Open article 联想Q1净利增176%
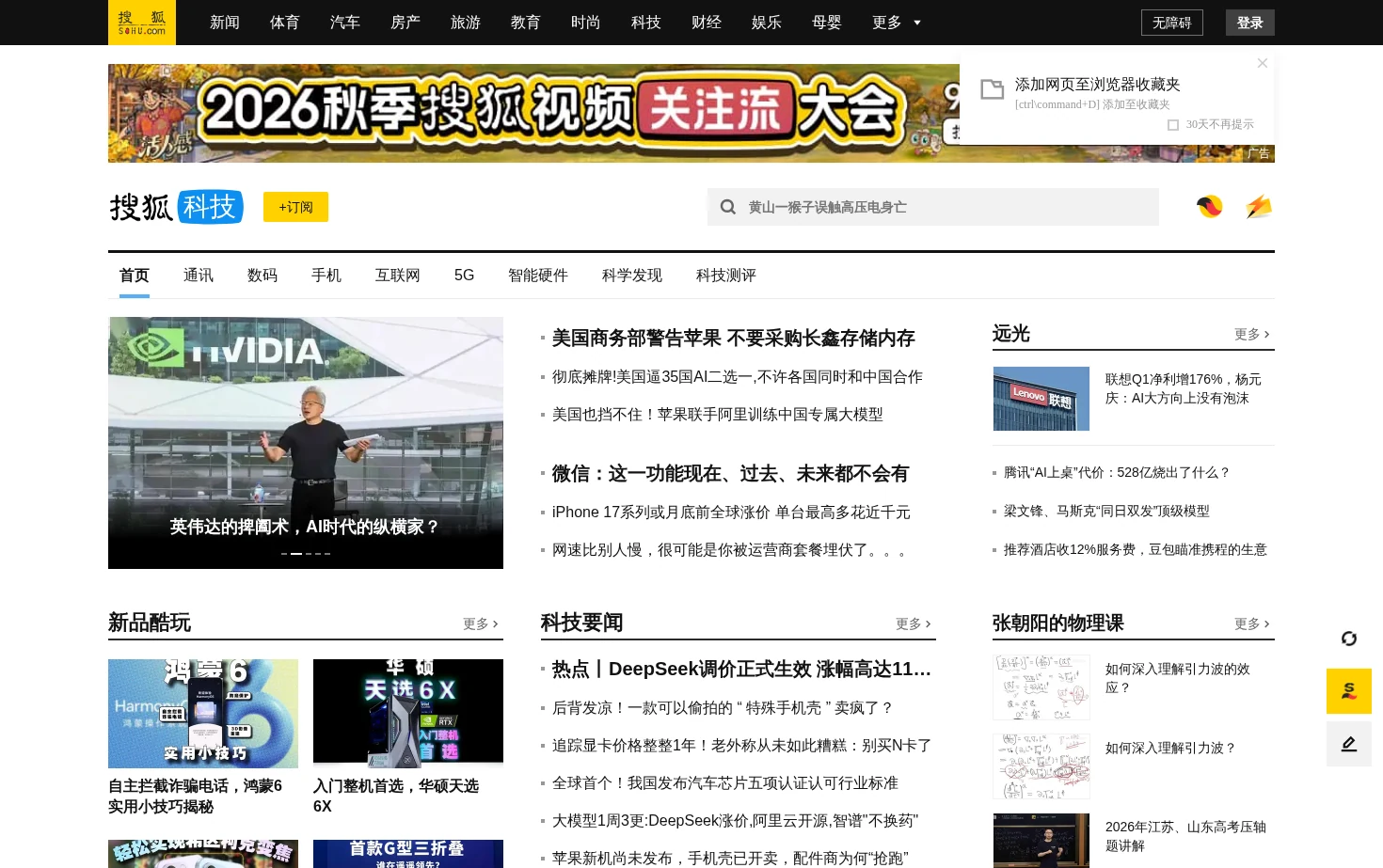This screenshot has width=1383, height=868. tap(1184, 388)
